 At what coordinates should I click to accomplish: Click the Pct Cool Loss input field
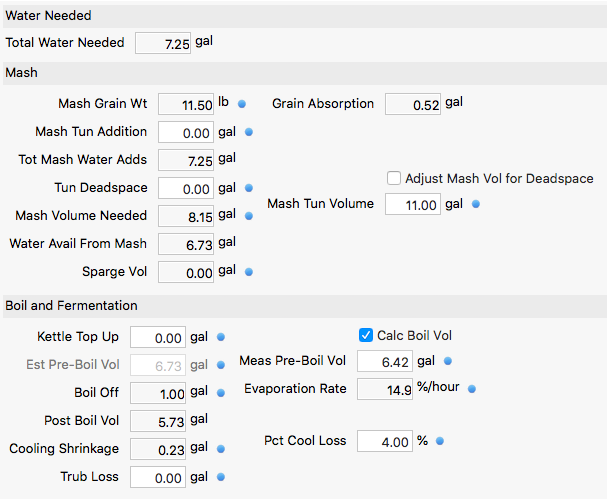pyautogui.click(x=385, y=441)
